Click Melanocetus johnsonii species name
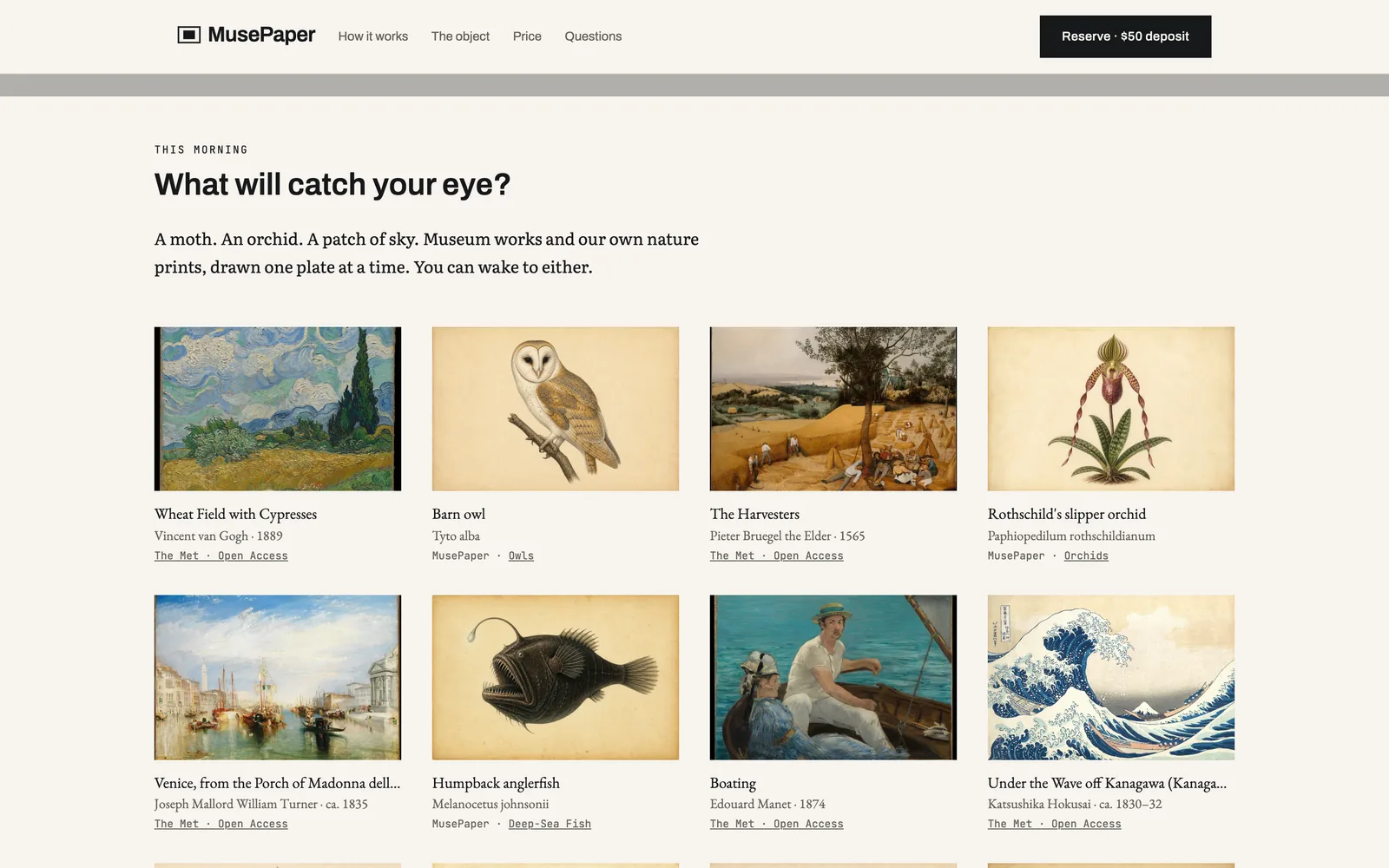Screen dimensions: 1389x868 [490, 804]
